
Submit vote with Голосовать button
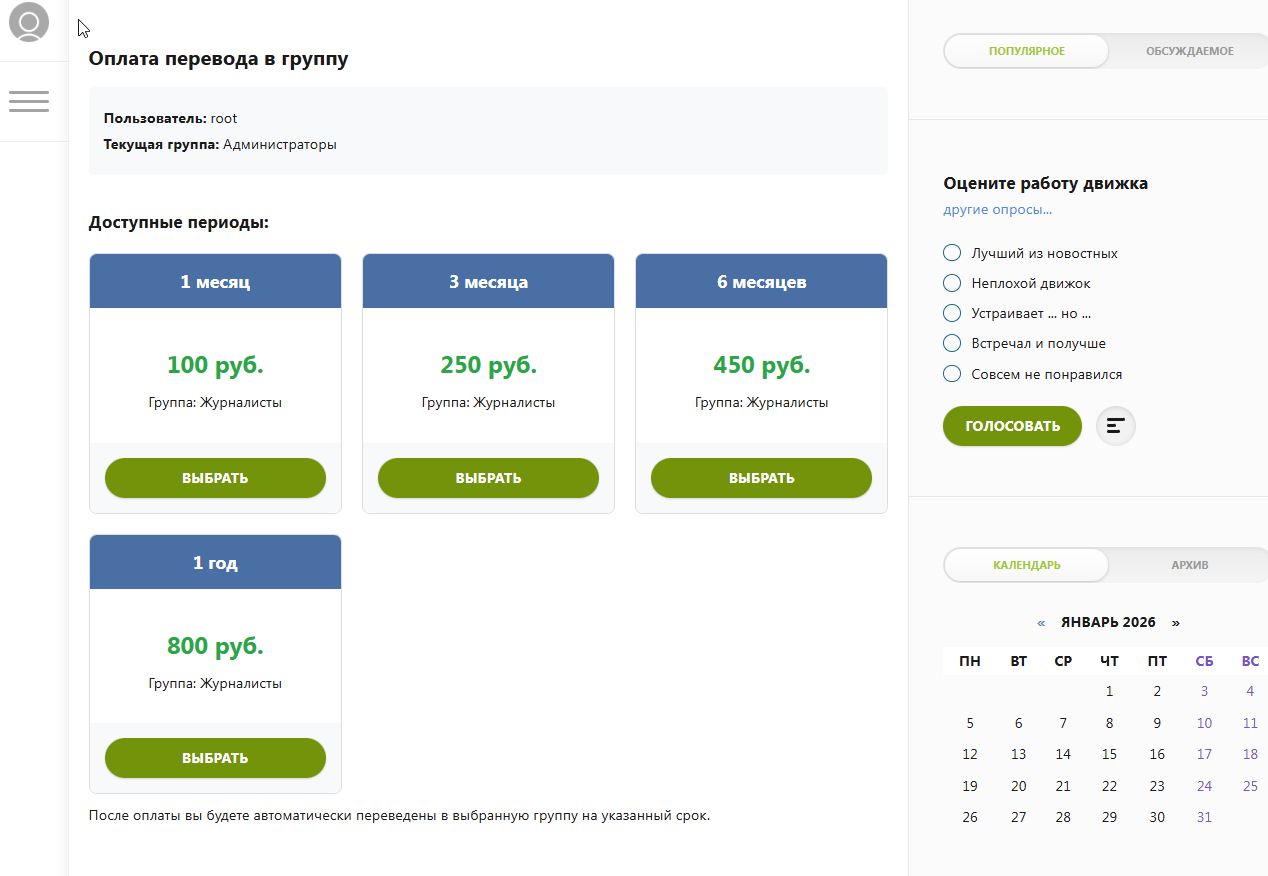pos(1012,426)
